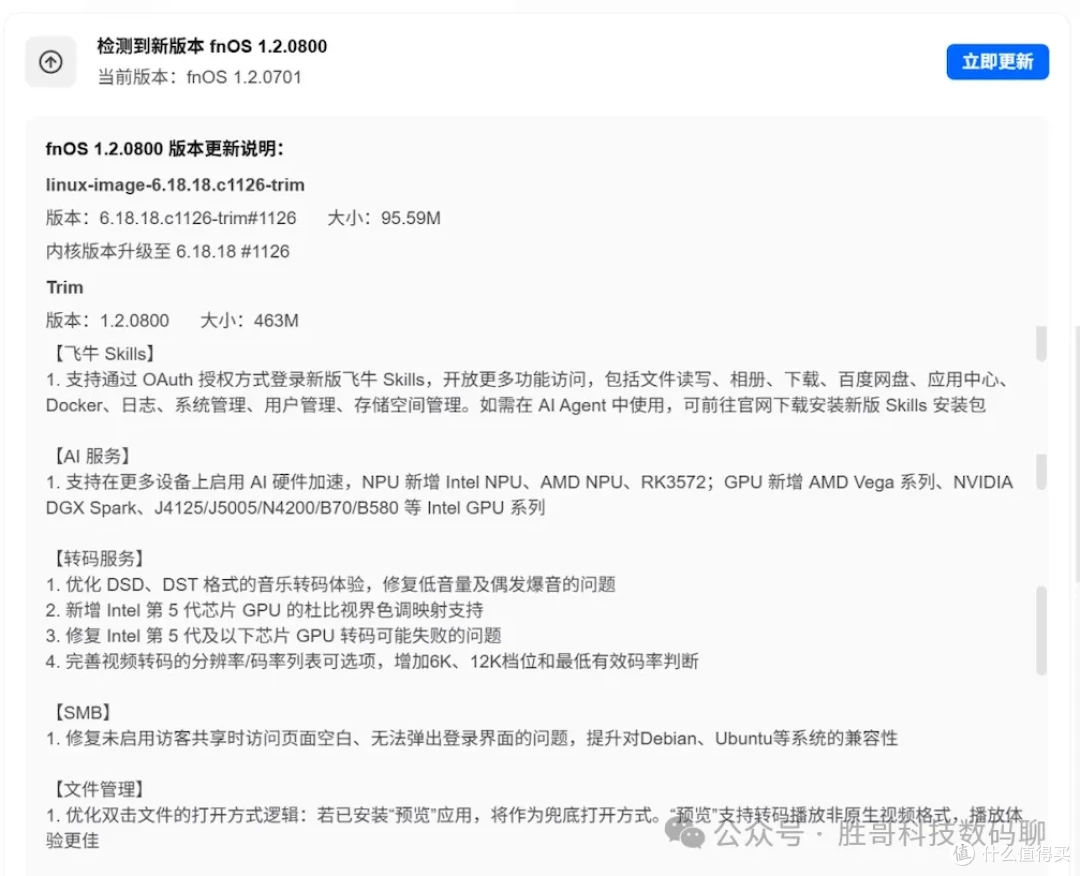The height and width of the screenshot is (876, 1080).
Task: Select the 当前版本：fnOS 1.2.0701 text
Action: pyautogui.click(x=200, y=76)
